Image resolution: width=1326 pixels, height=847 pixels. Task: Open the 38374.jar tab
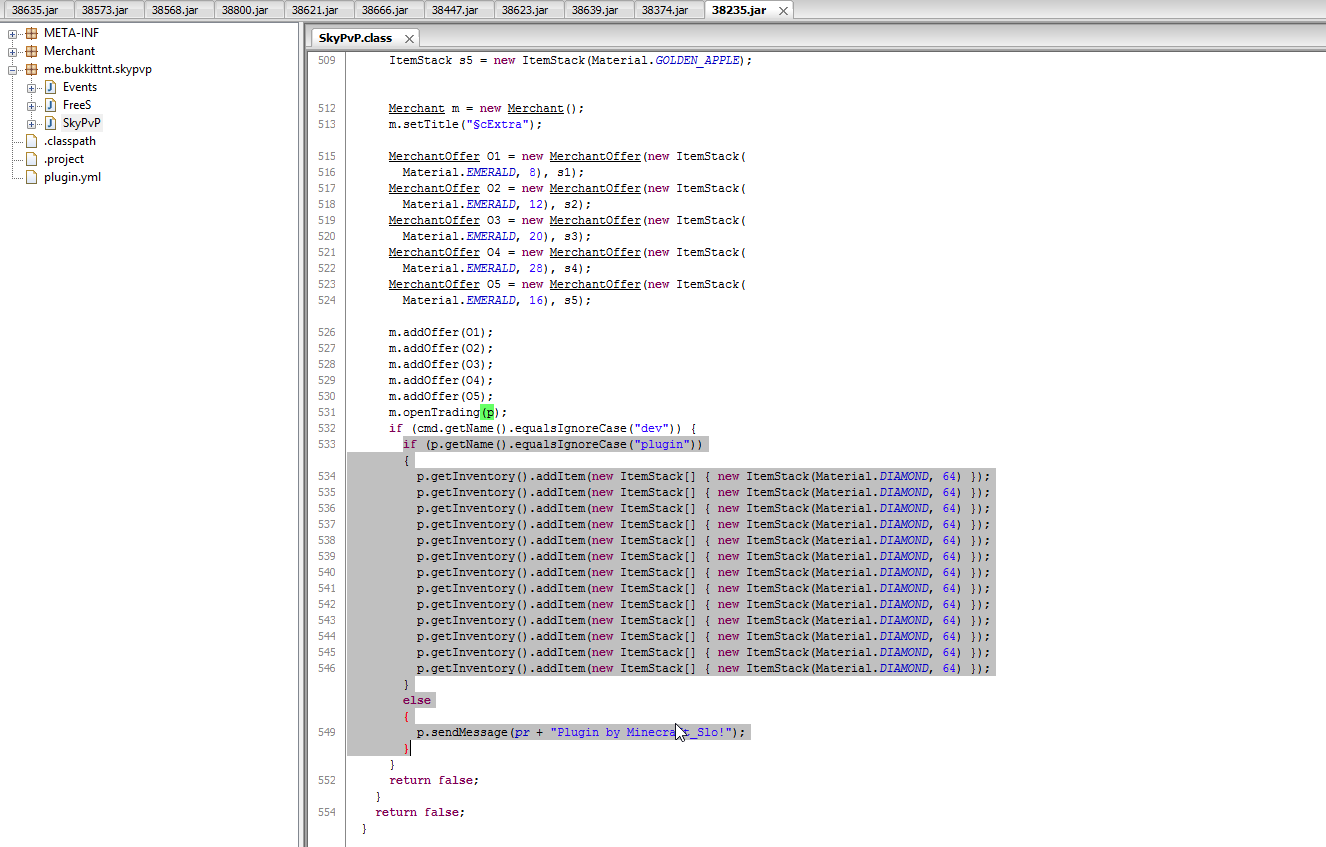tap(665, 10)
